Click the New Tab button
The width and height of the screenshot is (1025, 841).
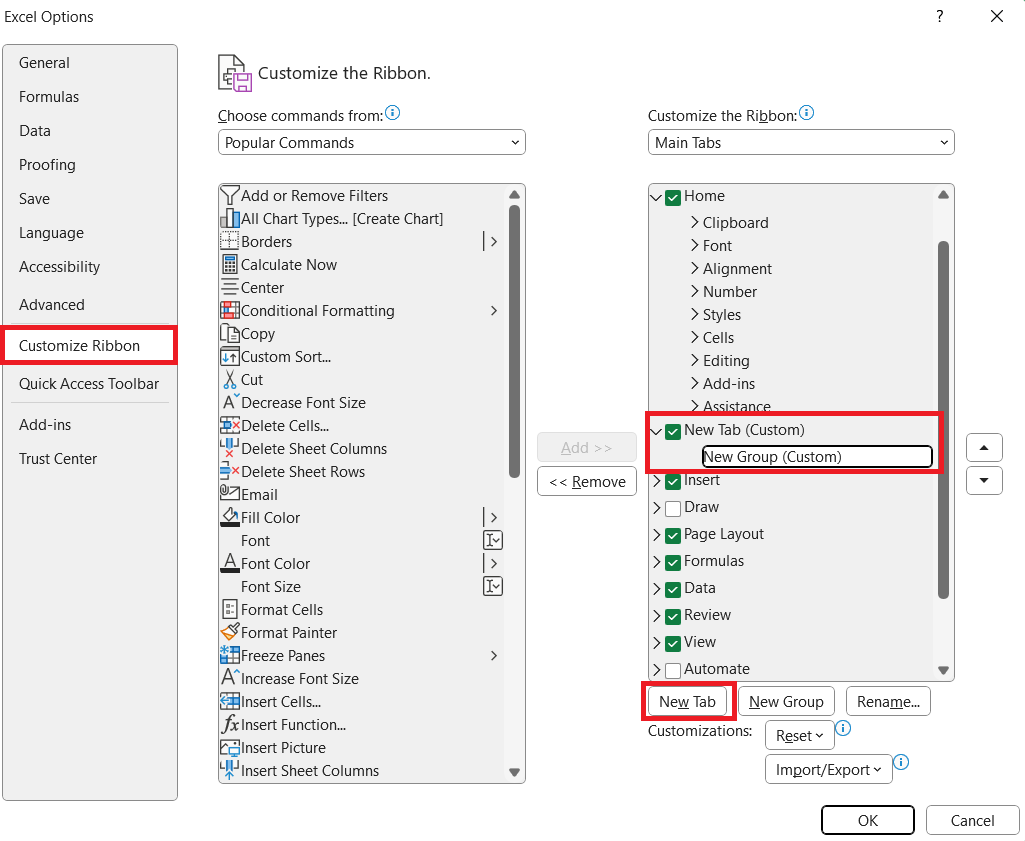pyautogui.click(x=687, y=702)
